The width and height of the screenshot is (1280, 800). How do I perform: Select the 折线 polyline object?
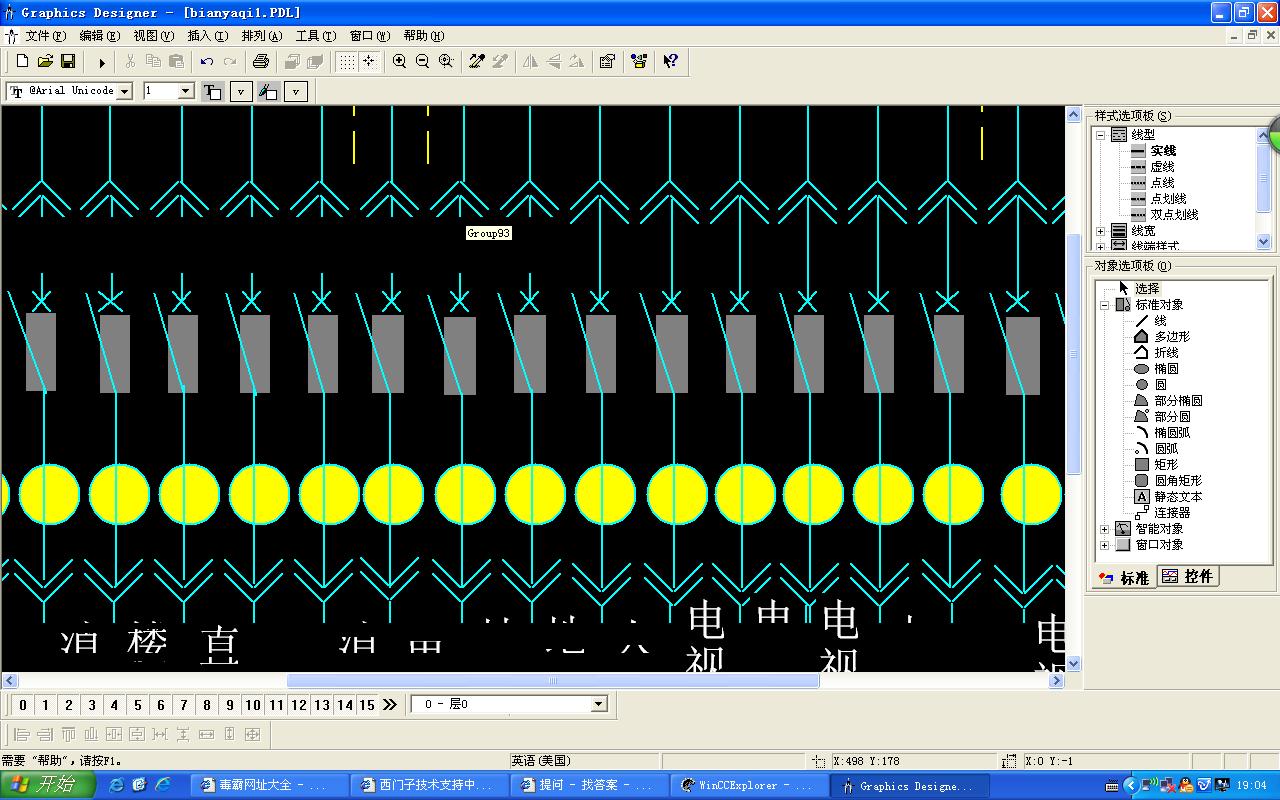pyautogui.click(x=1166, y=353)
